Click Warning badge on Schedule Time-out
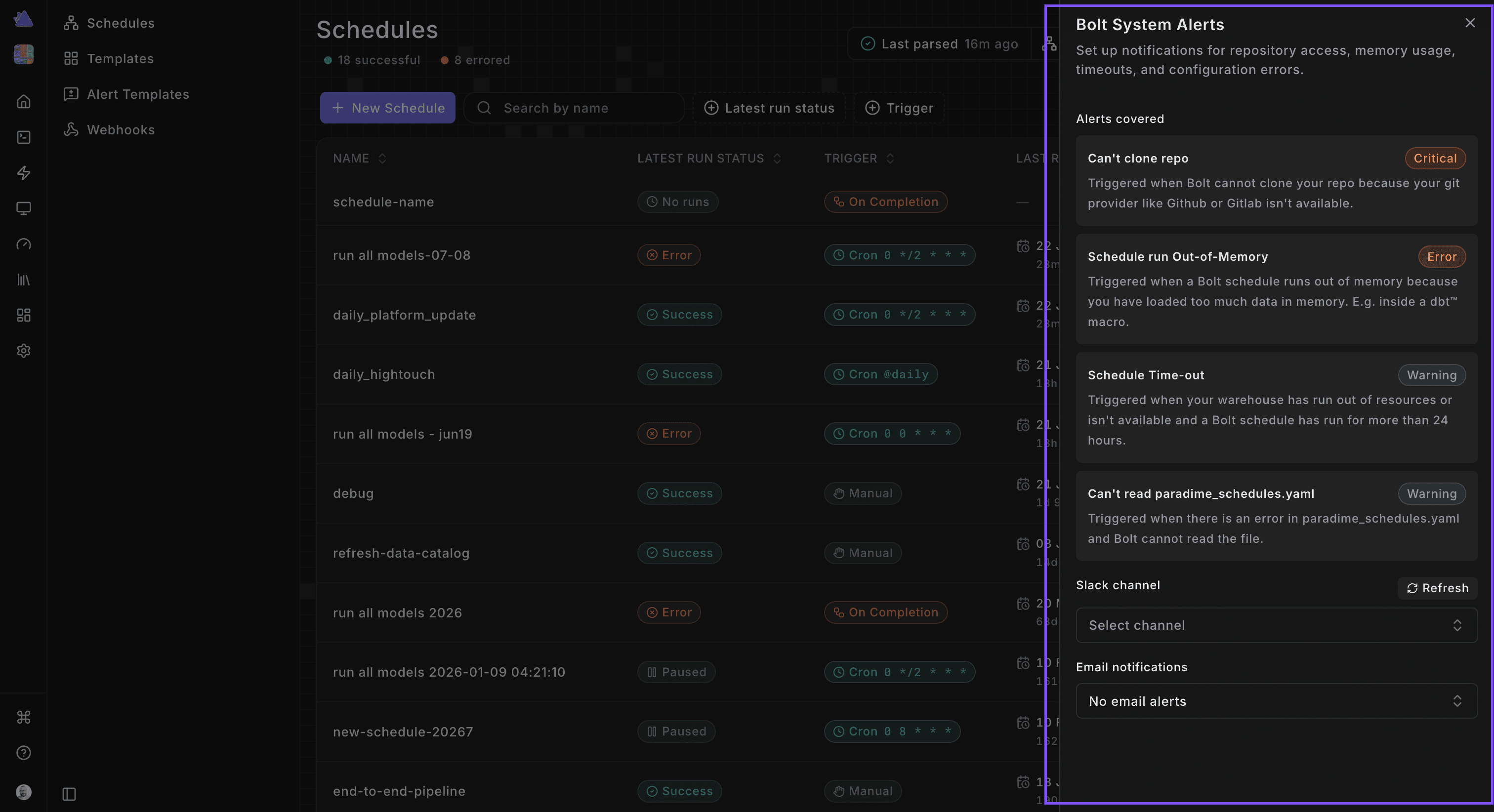1494x812 pixels. 1431,375
